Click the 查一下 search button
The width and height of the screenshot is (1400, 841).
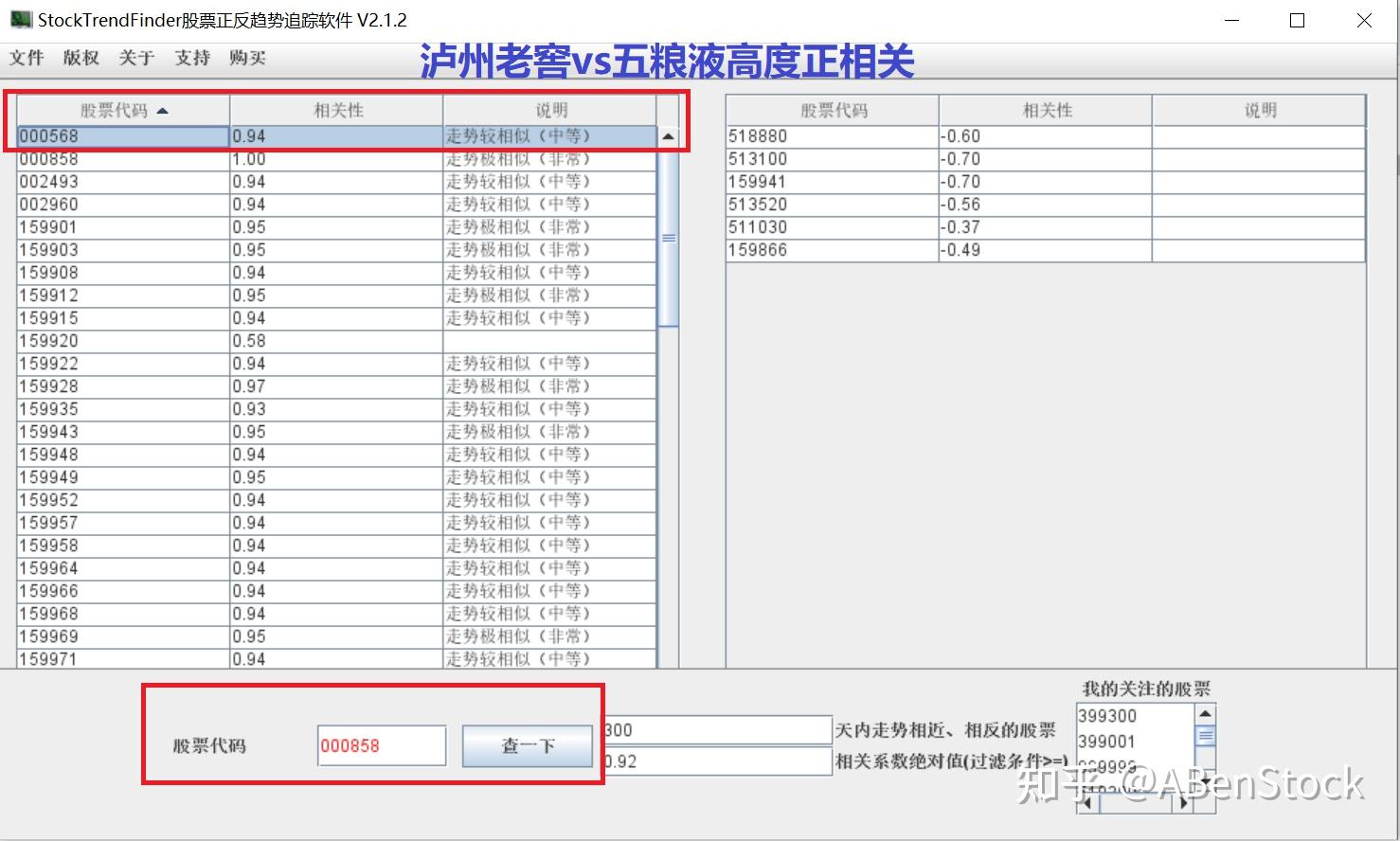pyautogui.click(x=528, y=746)
